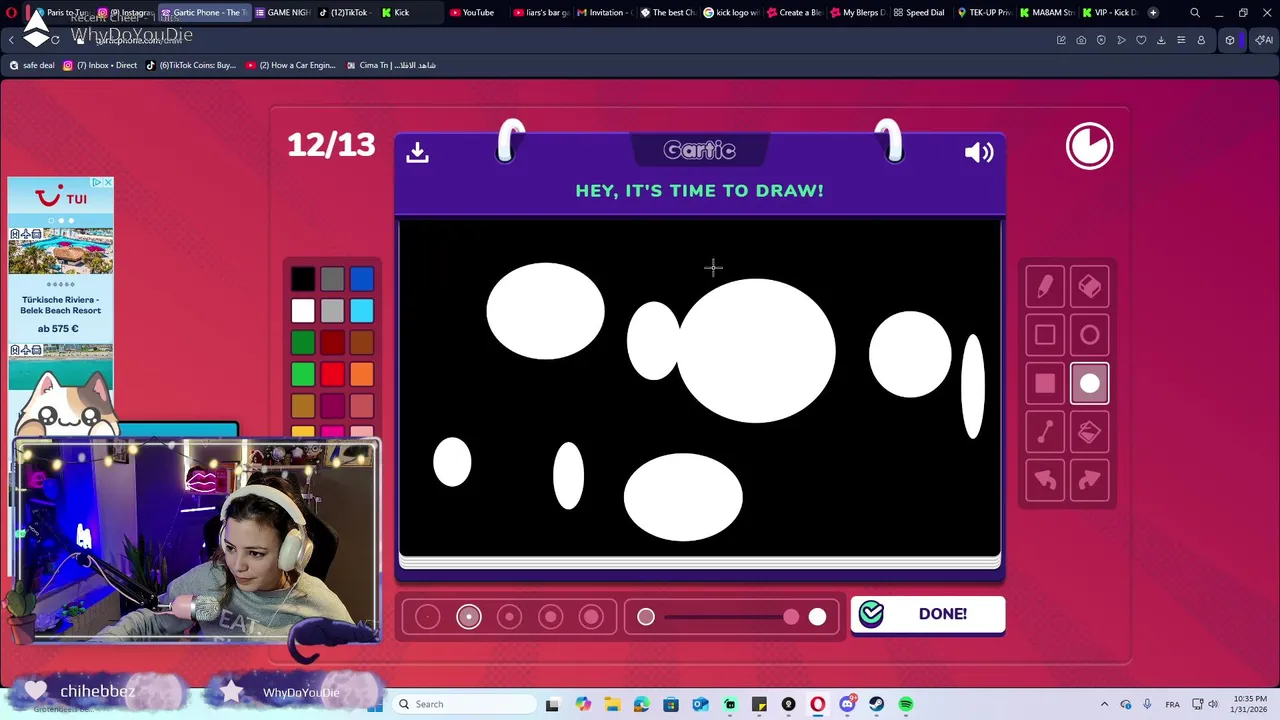This screenshot has height=720, width=1280.
Task: Switch to the GAME NIGHT browser tab
Action: (283, 12)
